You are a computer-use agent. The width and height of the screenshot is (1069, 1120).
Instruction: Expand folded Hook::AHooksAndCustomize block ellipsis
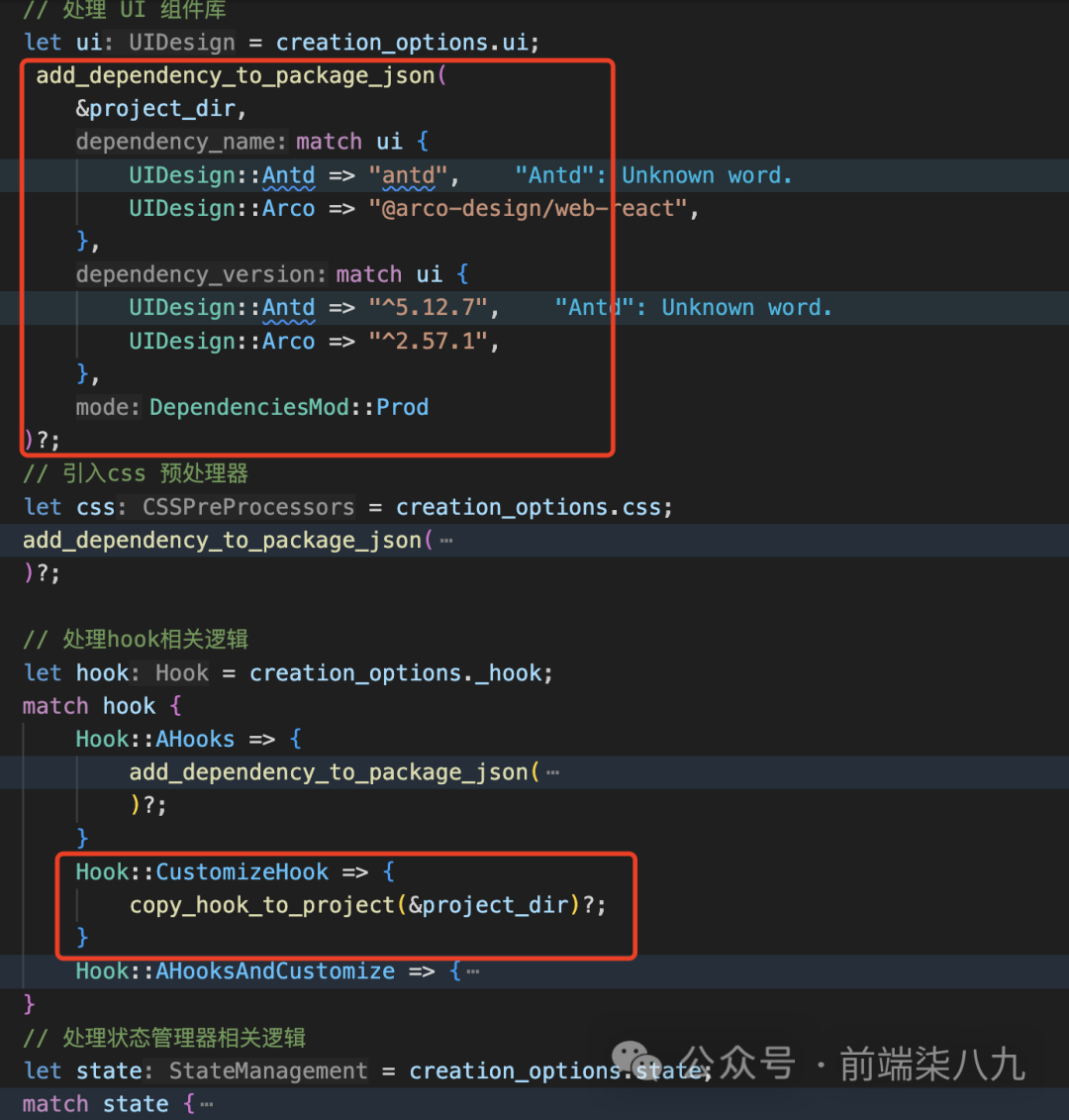click(x=473, y=971)
